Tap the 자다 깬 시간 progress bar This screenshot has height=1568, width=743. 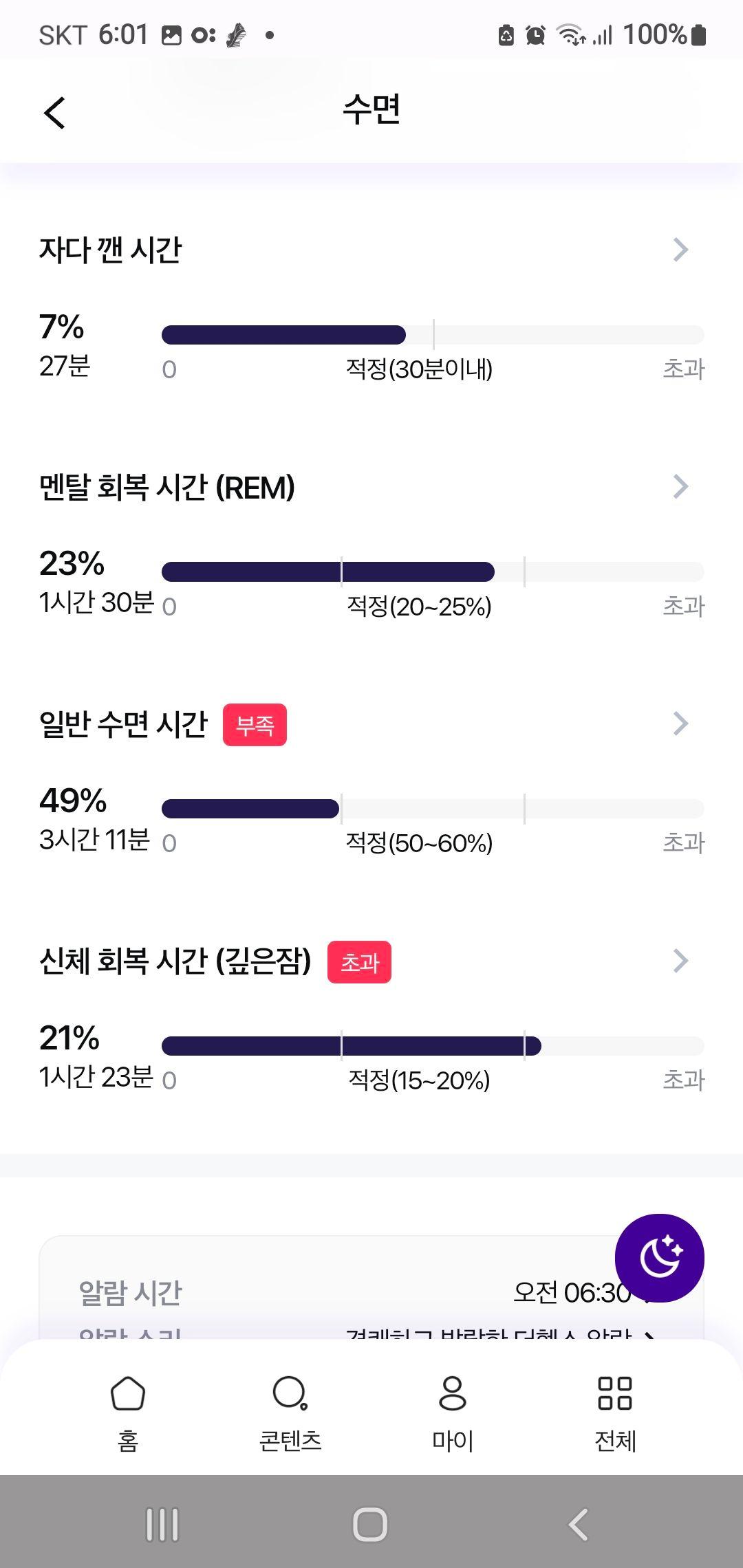tap(433, 335)
